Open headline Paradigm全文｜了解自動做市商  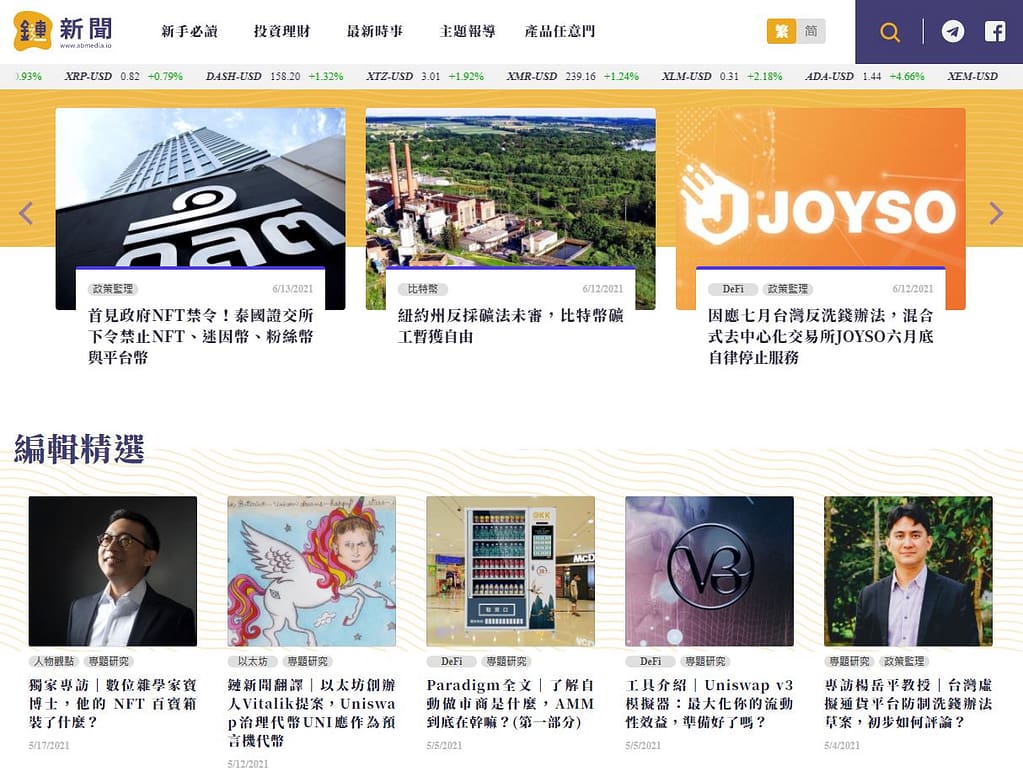(x=511, y=703)
